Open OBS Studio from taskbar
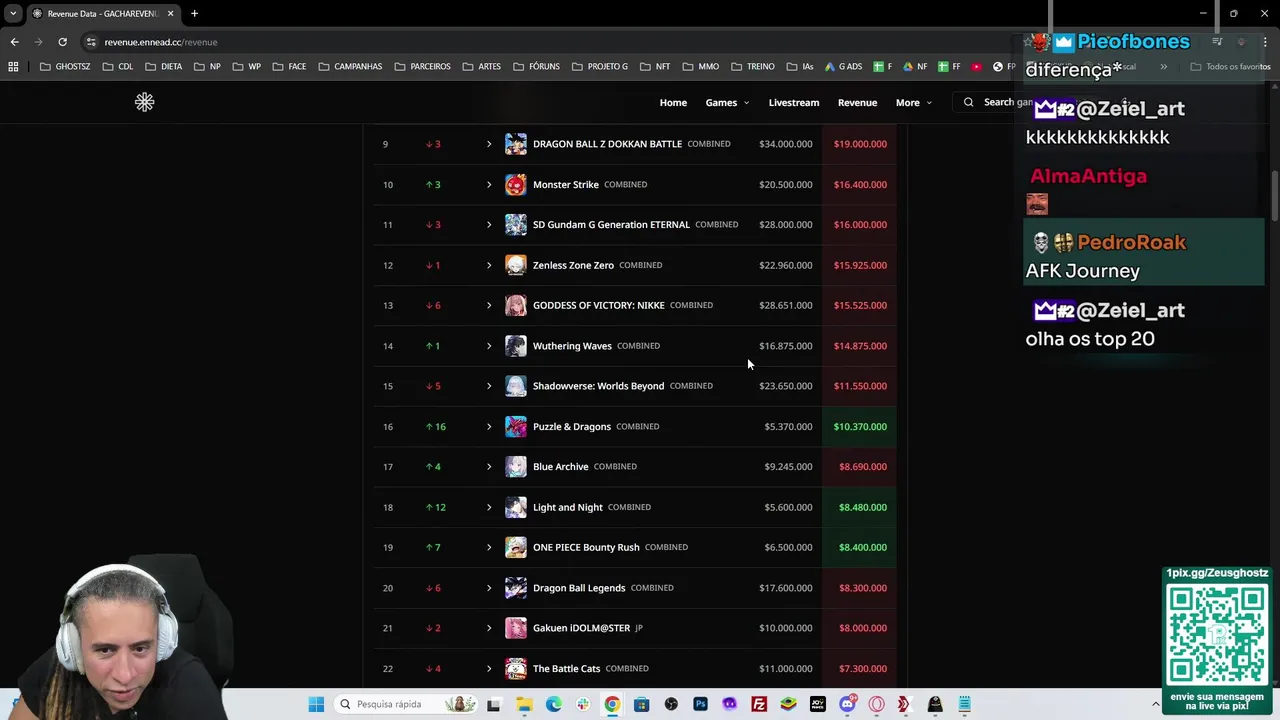 [x=671, y=704]
